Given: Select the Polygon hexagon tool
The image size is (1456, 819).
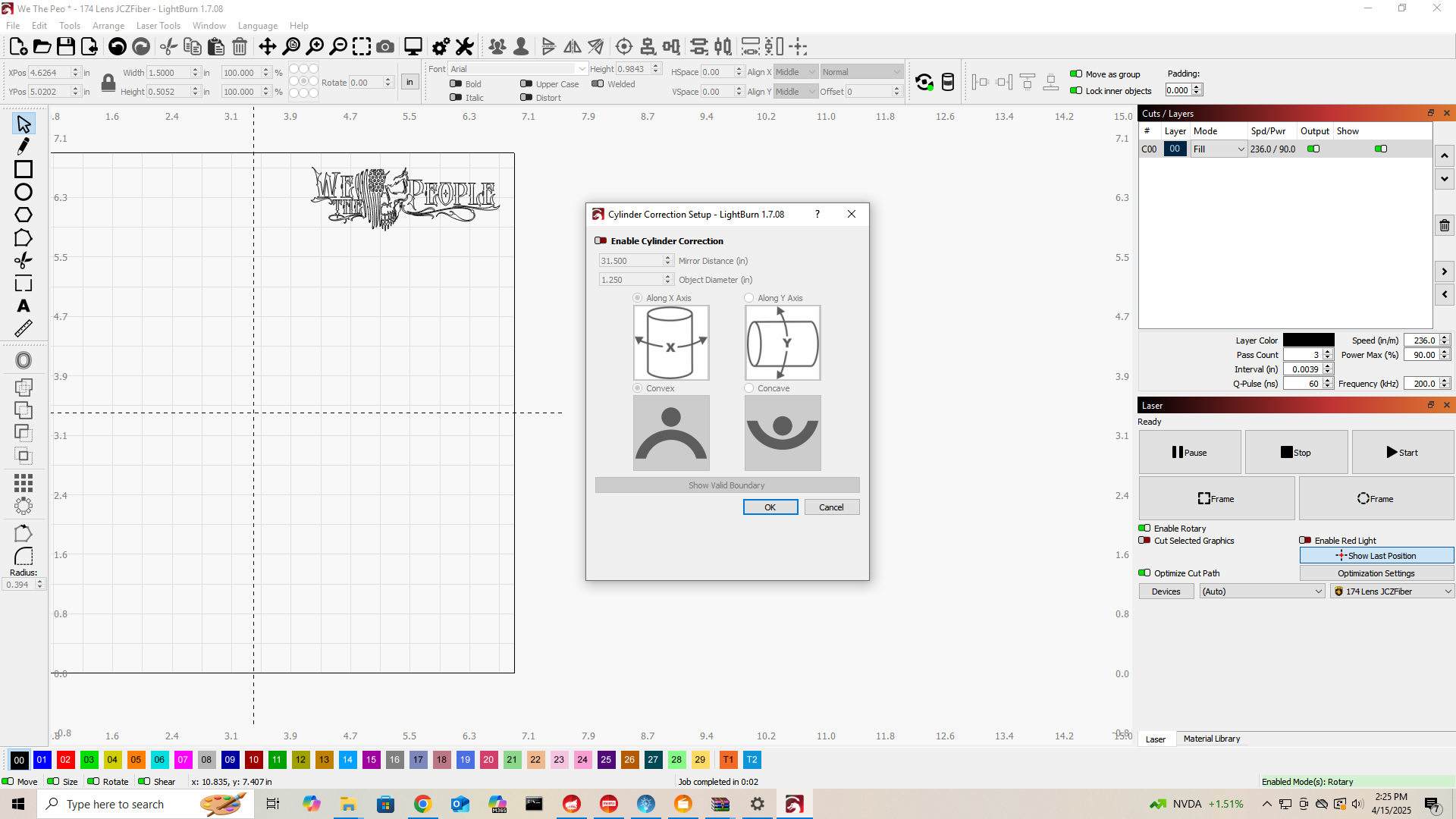Looking at the screenshot, I should coord(24,215).
